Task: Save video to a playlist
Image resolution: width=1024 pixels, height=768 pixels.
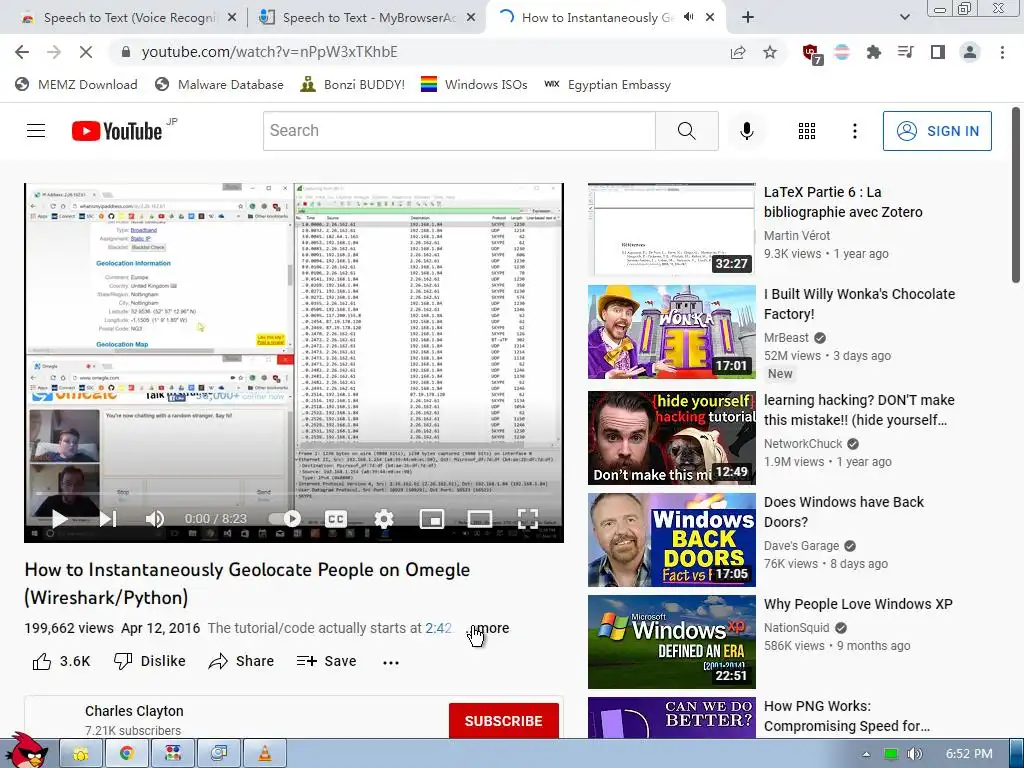Action: pos(327,662)
